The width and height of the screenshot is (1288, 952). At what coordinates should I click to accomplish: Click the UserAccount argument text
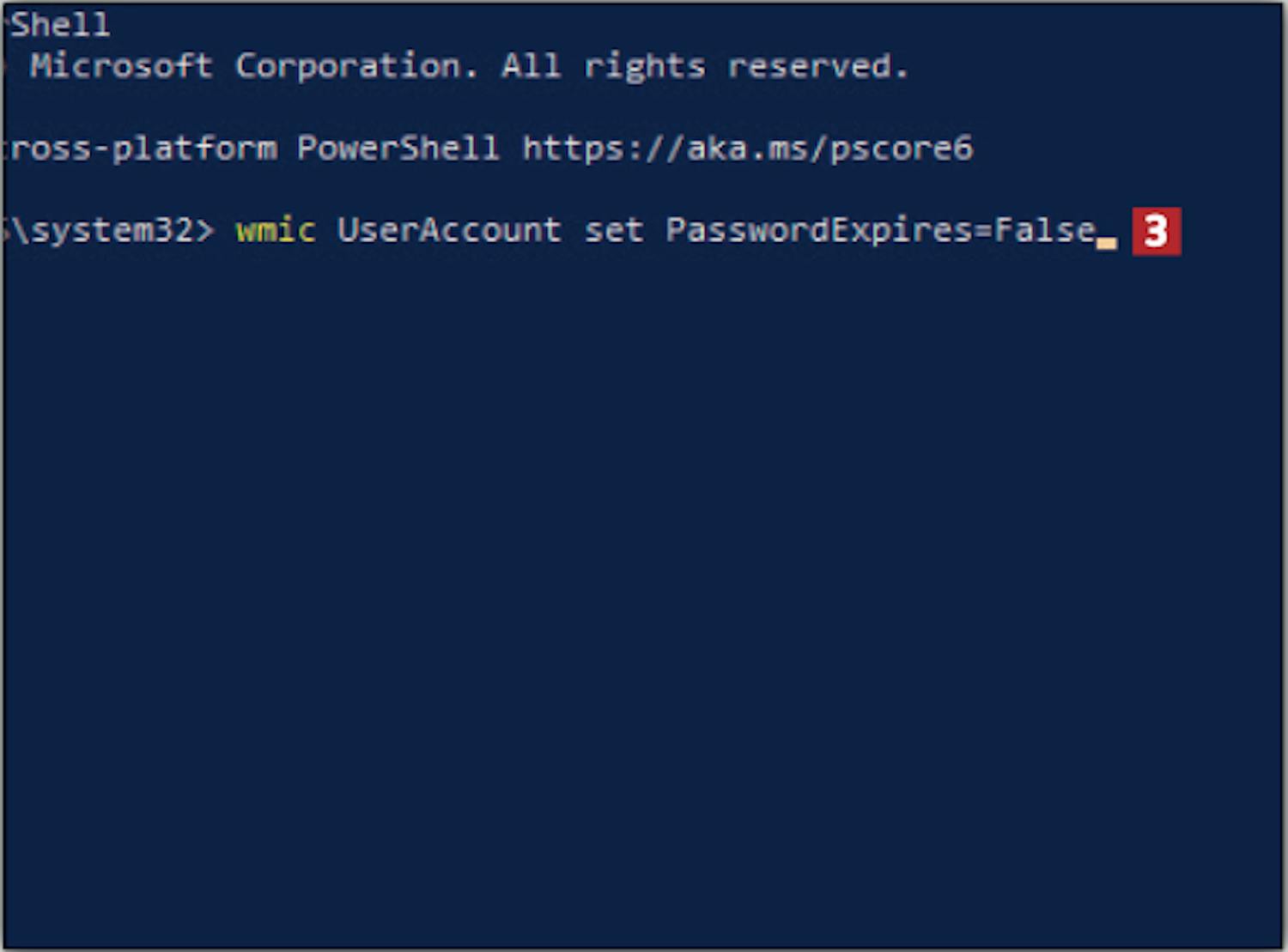click(448, 230)
